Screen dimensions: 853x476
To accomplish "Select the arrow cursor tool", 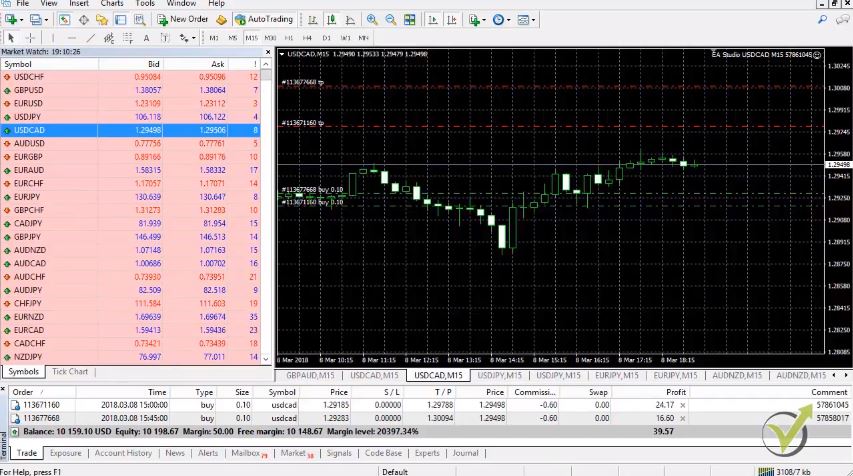I will tap(11, 38).
